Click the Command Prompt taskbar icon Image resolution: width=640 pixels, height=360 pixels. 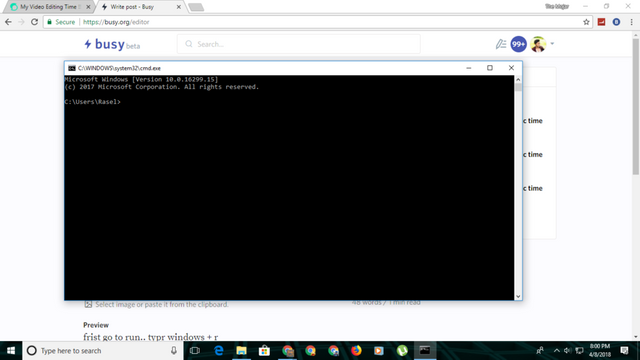425,351
